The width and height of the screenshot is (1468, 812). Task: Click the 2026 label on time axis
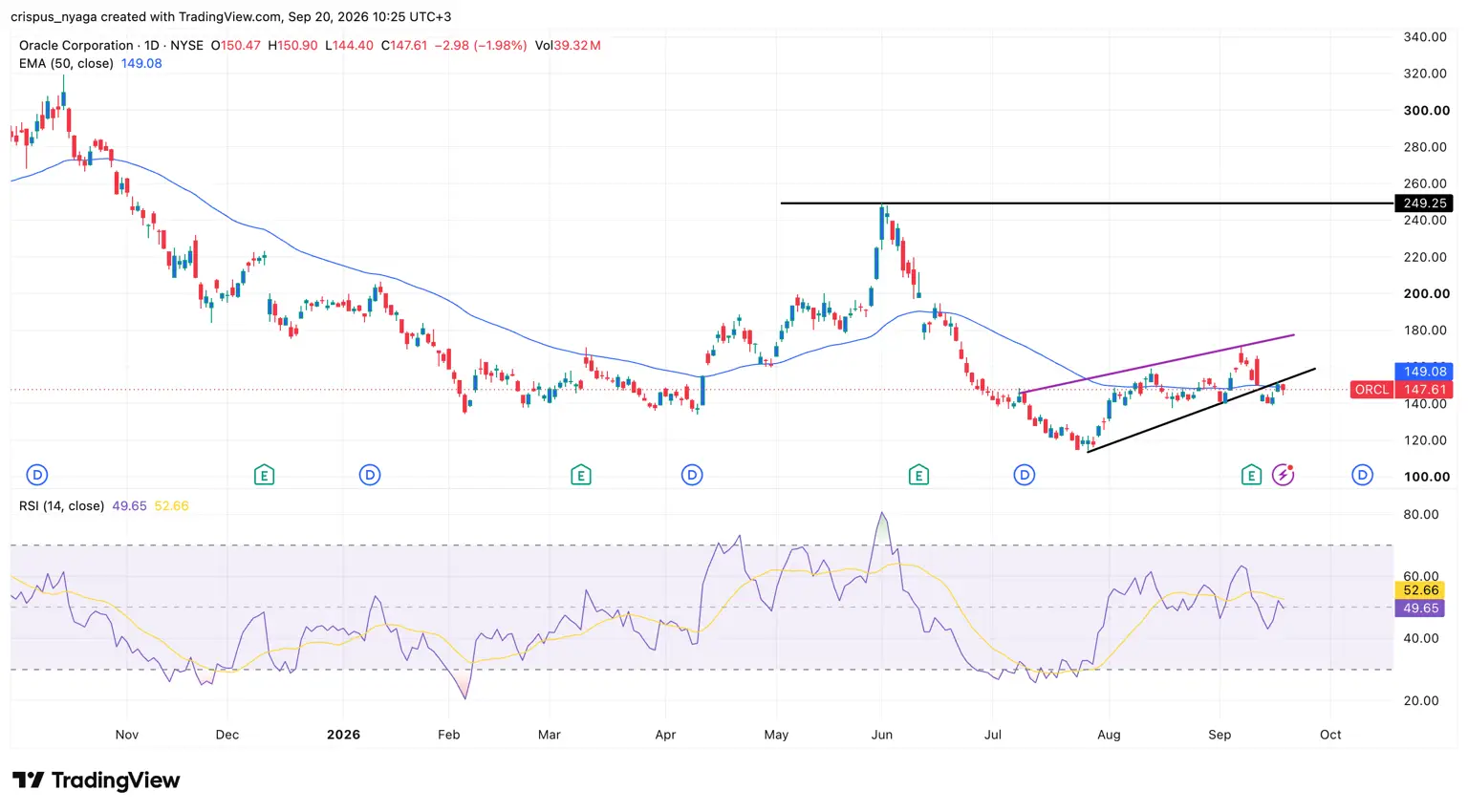click(x=343, y=735)
